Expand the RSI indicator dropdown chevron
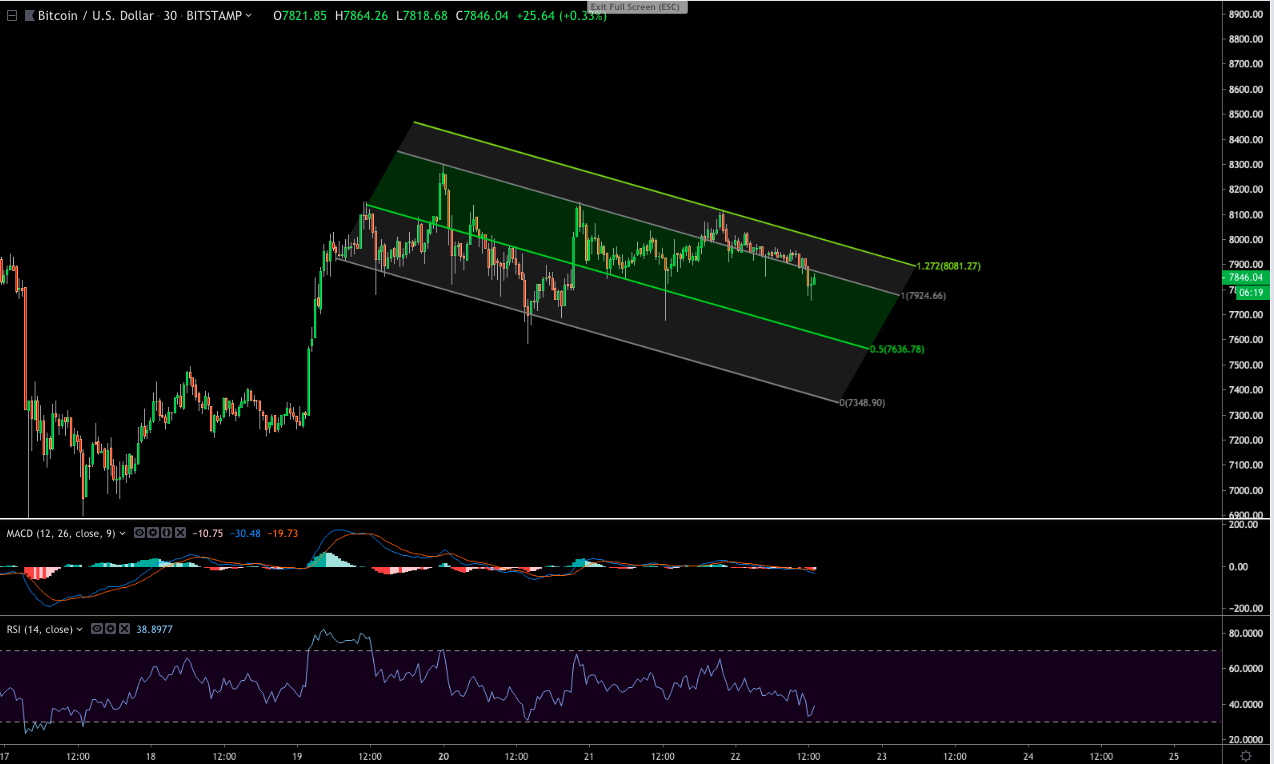 coord(81,629)
